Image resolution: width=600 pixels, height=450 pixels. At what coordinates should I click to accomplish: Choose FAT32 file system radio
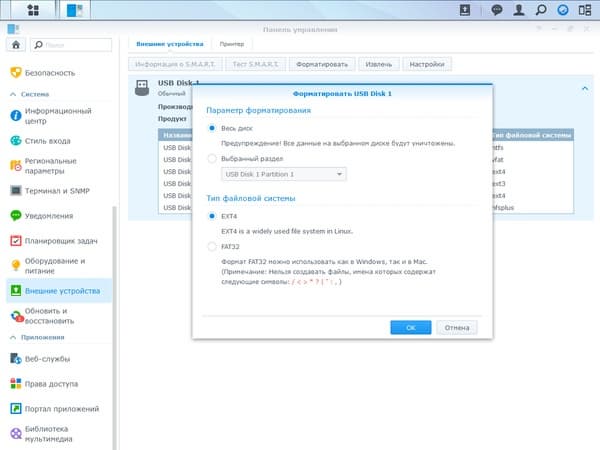(212, 246)
